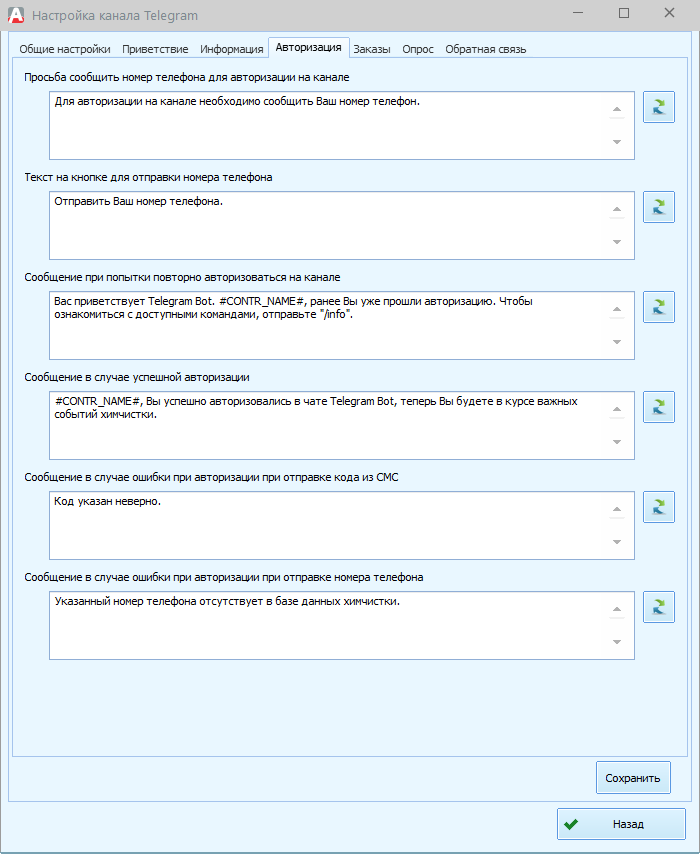Open the Общие настройки tab

65,49
